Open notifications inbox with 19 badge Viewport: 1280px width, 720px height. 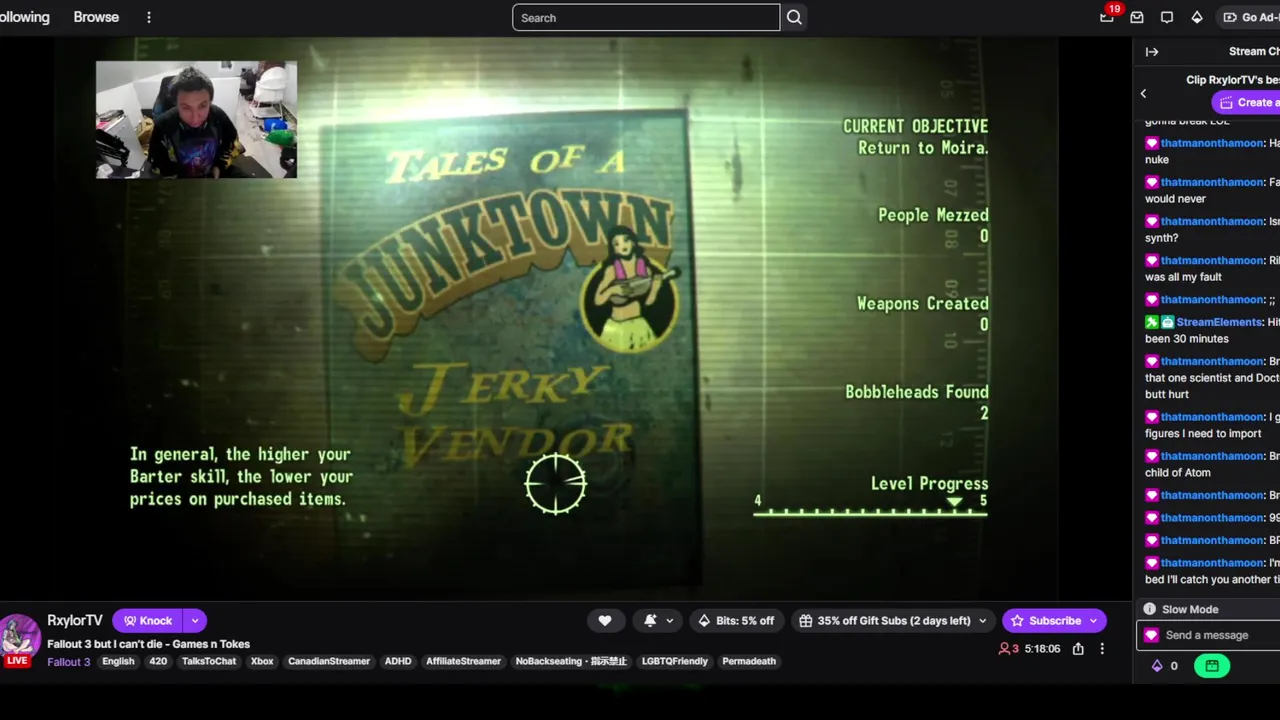pyautogui.click(x=1107, y=17)
